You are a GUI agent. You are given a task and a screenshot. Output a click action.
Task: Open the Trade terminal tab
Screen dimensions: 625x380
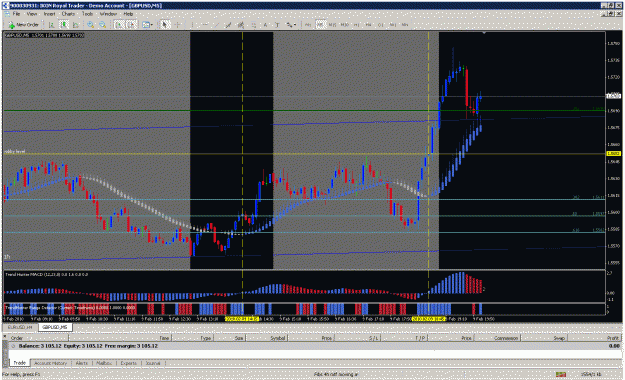[20, 363]
